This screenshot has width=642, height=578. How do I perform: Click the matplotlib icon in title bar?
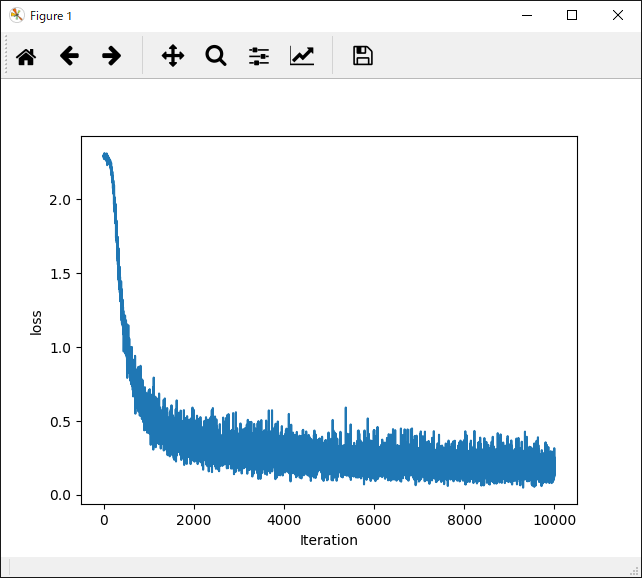[x=16, y=15]
